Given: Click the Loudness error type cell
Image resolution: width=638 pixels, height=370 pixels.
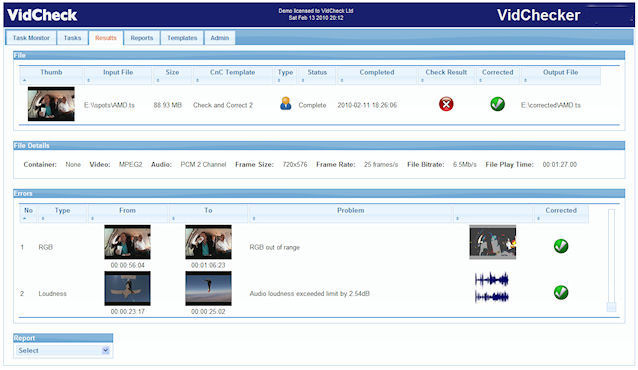Looking at the screenshot, I should [x=52, y=293].
